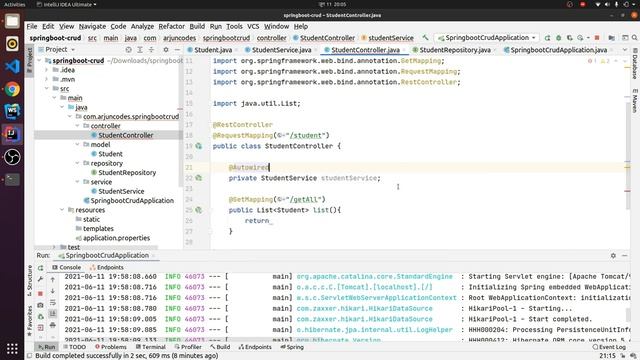Switch to Endpoints tab in Run panel
Screen dimensions: 640x360
[x=107, y=267]
